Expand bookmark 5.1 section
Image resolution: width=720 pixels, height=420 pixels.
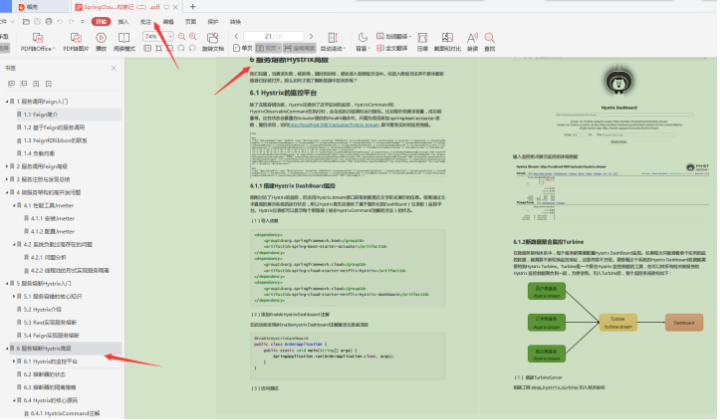point(14,297)
